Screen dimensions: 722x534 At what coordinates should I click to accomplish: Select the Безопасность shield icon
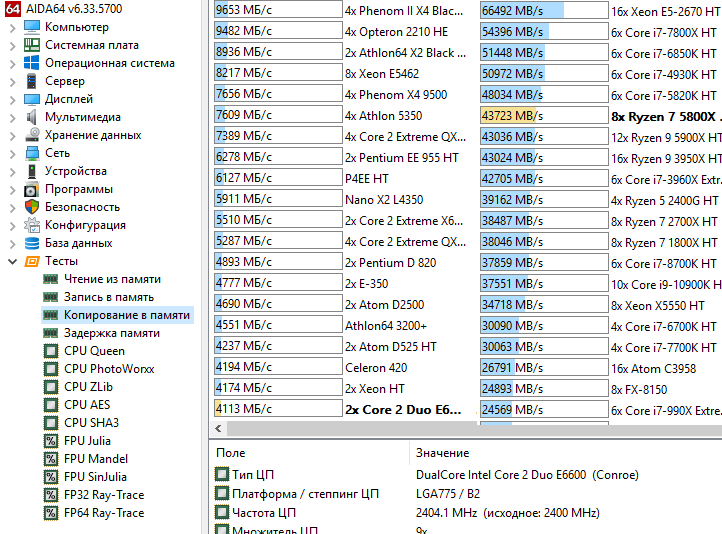[32, 207]
